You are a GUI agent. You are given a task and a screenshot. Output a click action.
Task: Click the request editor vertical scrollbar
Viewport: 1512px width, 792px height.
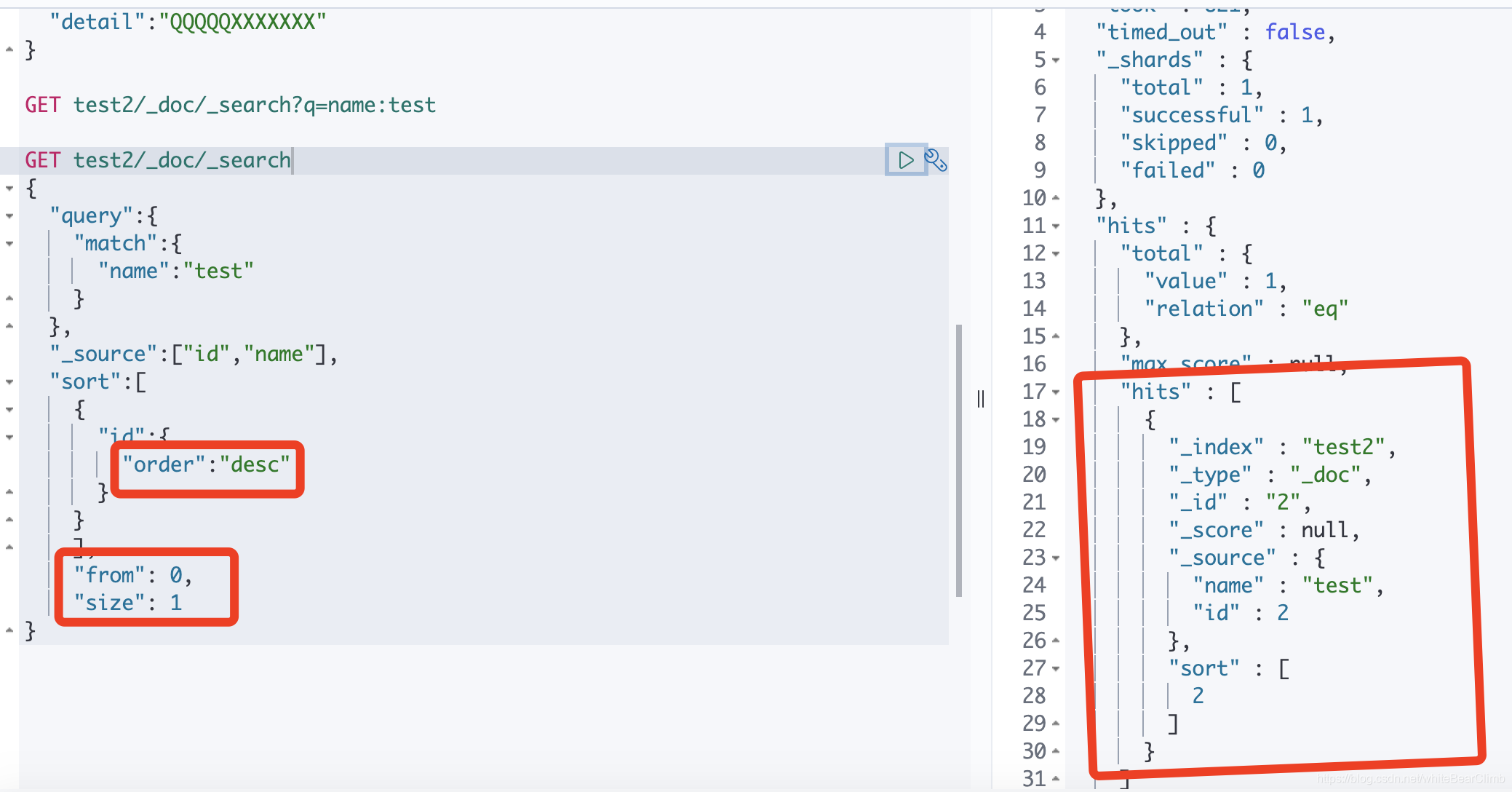pyautogui.click(x=959, y=461)
